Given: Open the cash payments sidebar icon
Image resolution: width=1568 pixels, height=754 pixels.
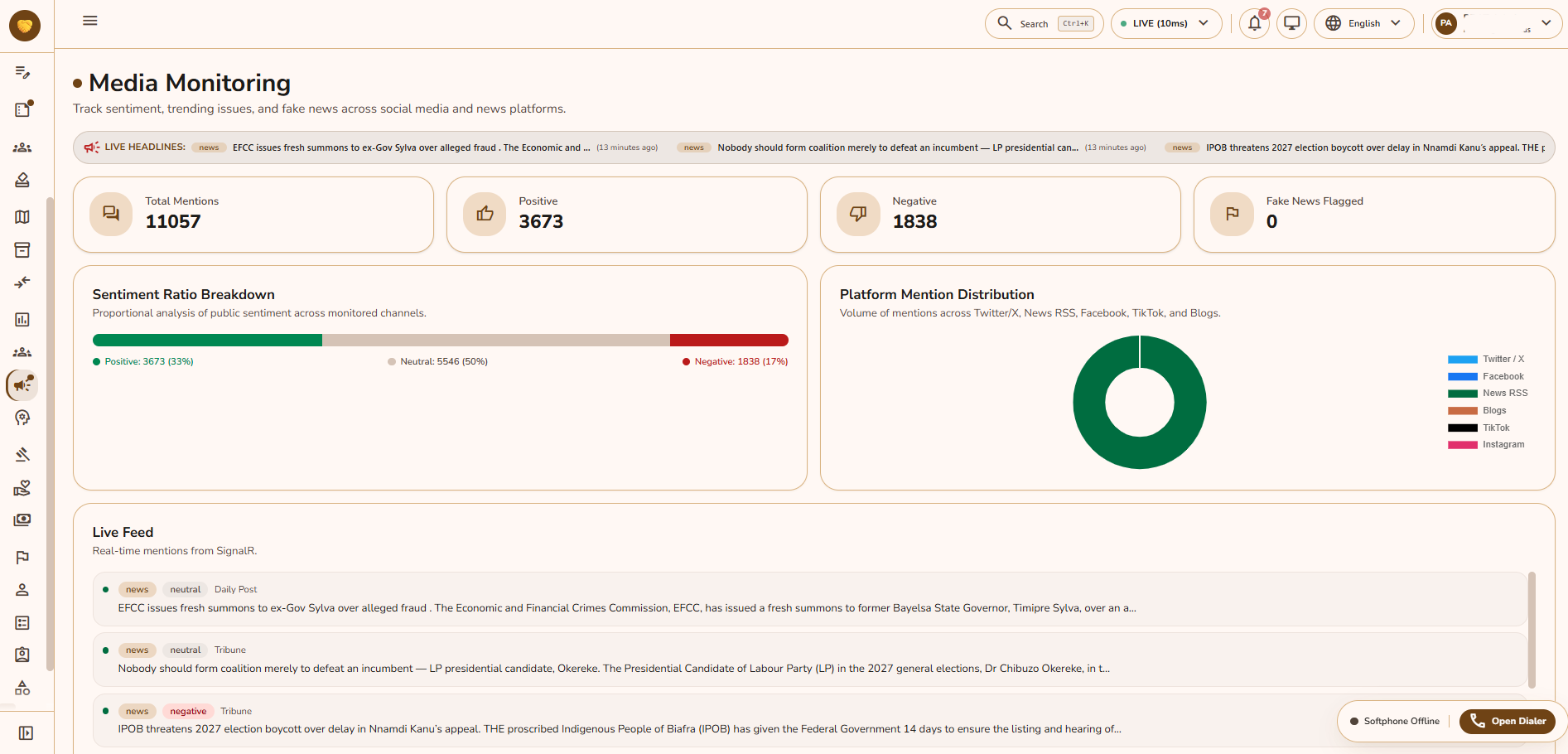Looking at the screenshot, I should point(22,520).
